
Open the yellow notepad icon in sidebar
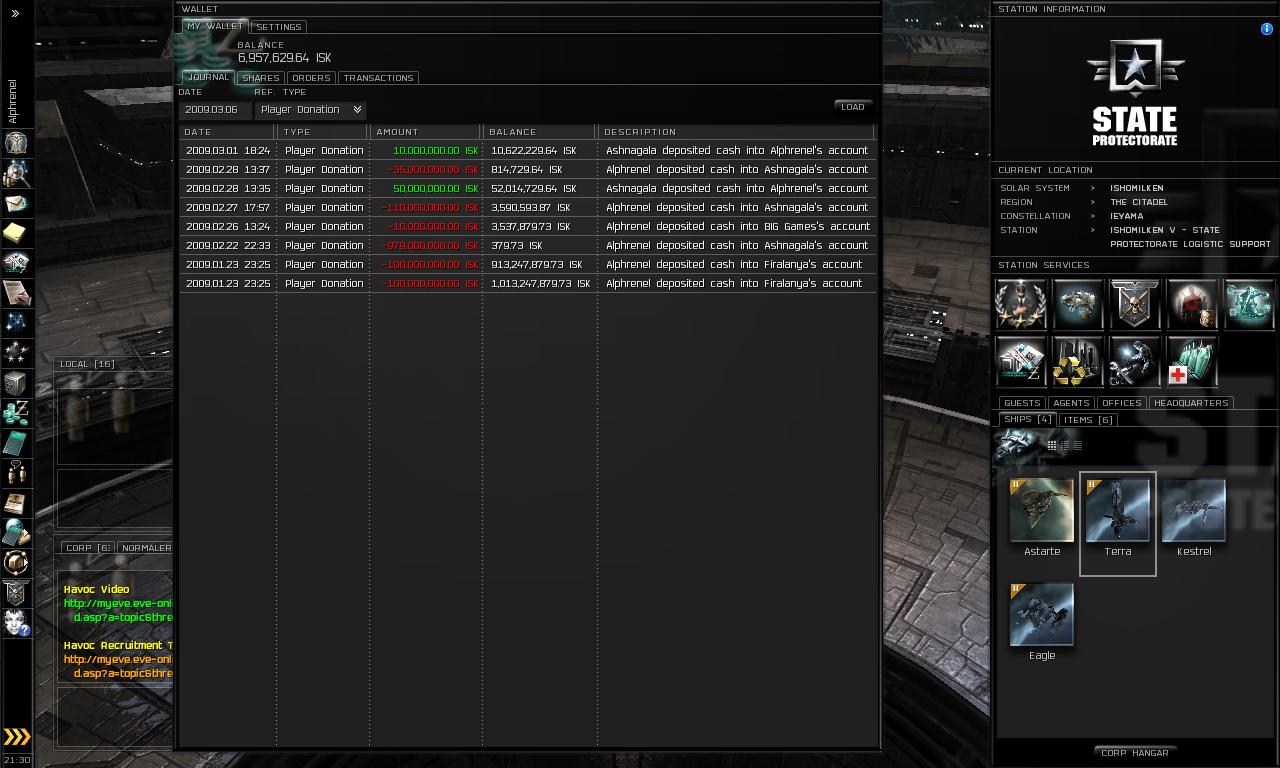click(16, 233)
